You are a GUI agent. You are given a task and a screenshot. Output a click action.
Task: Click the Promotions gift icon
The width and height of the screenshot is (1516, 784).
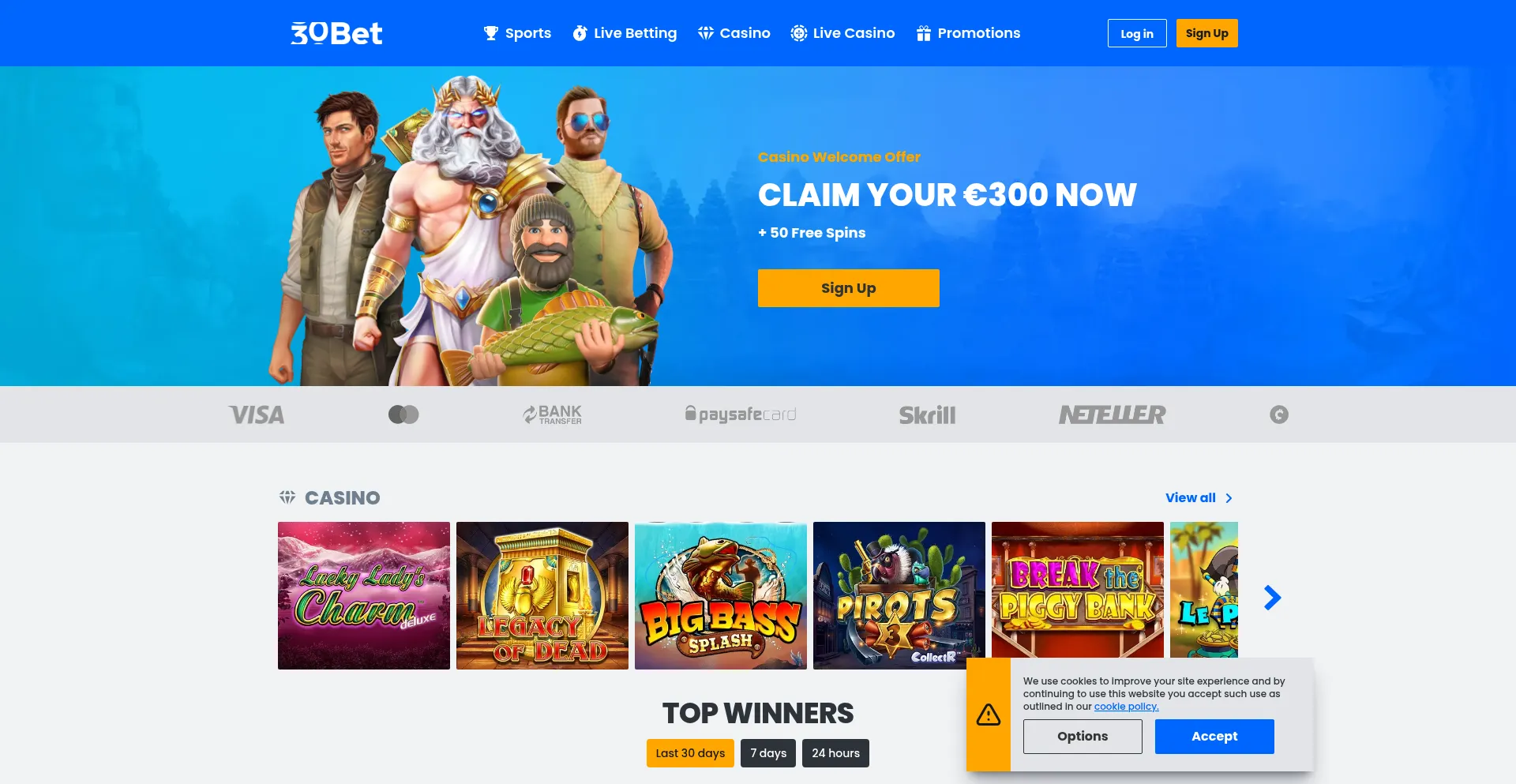[924, 33]
